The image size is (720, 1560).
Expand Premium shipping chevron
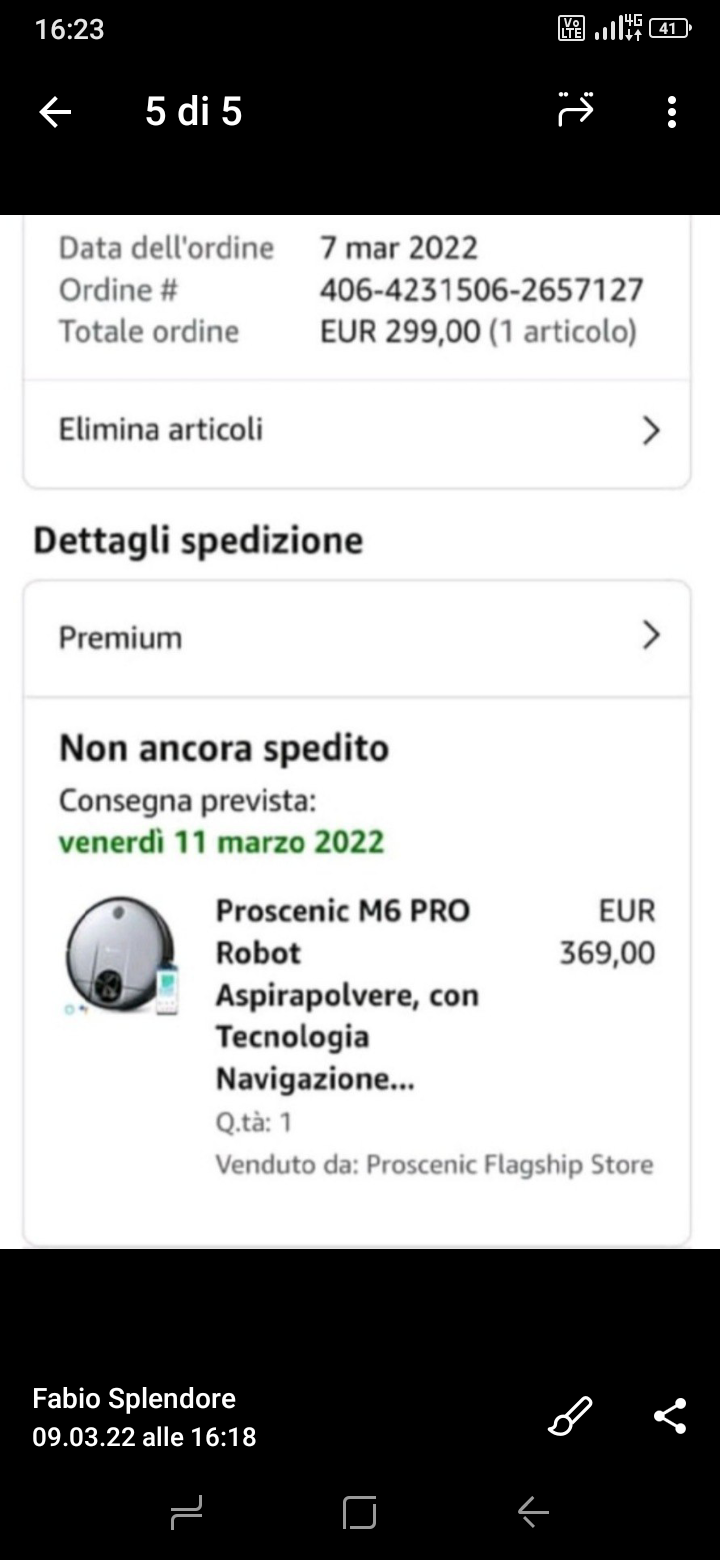(651, 635)
